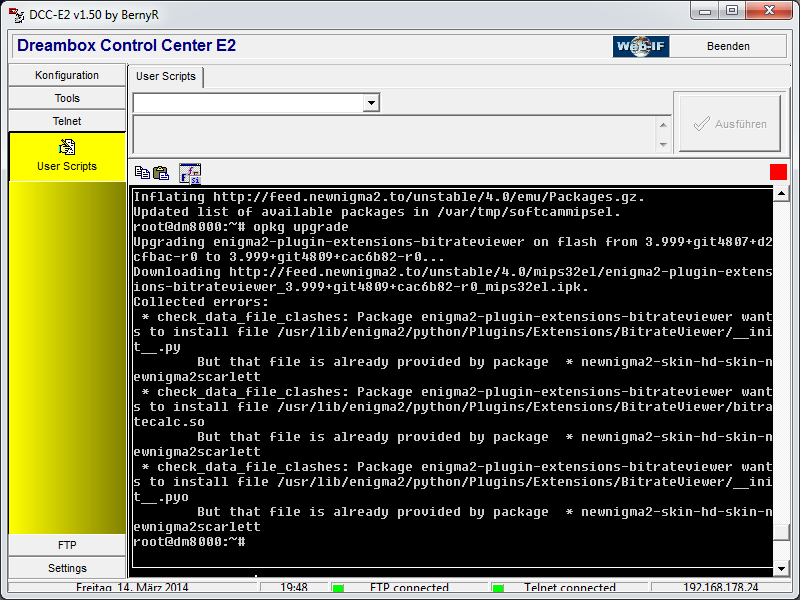Open the Telnet section in the sidebar
The image size is (800, 600).
[x=67, y=121]
